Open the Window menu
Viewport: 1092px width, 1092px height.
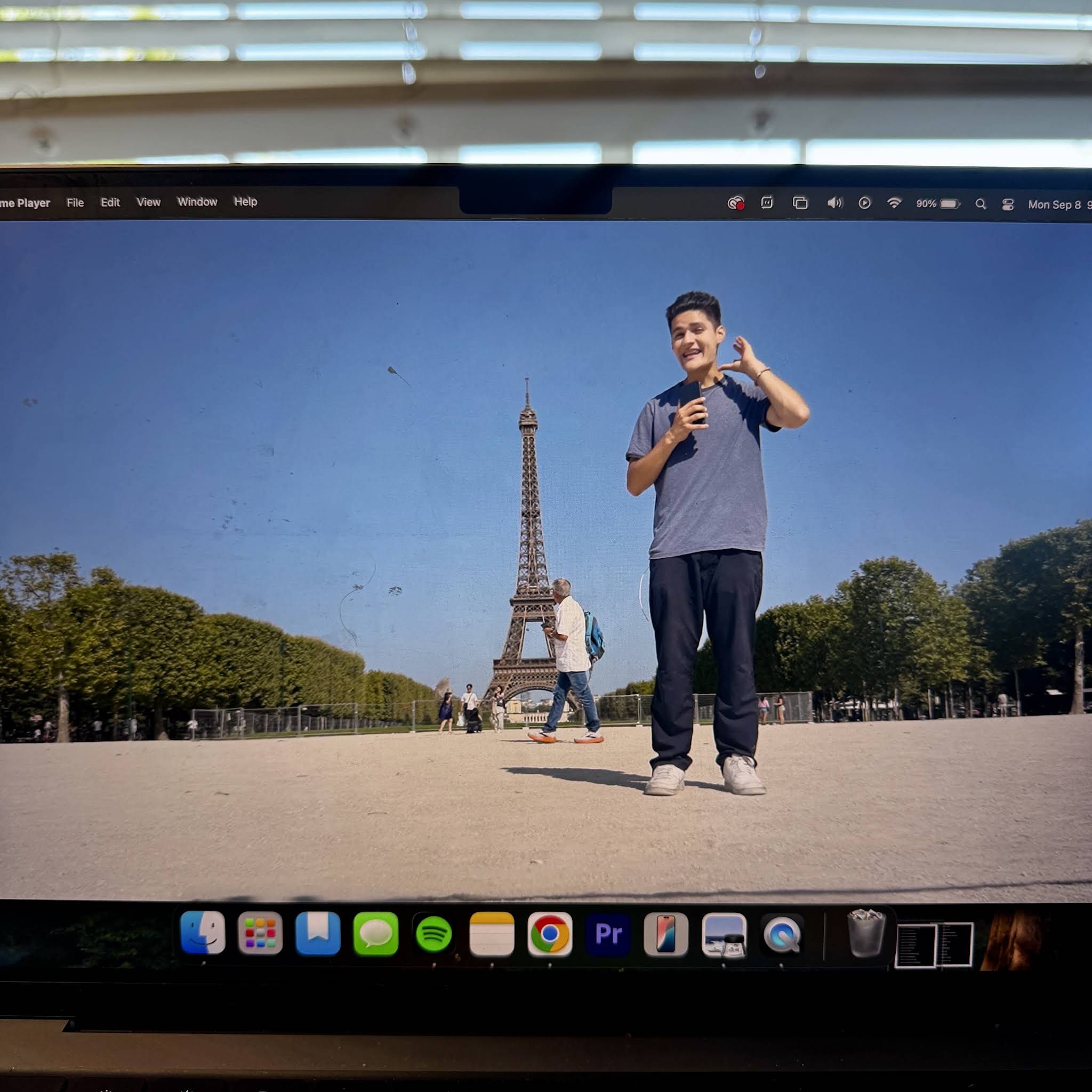pyautogui.click(x=197, y=202)
